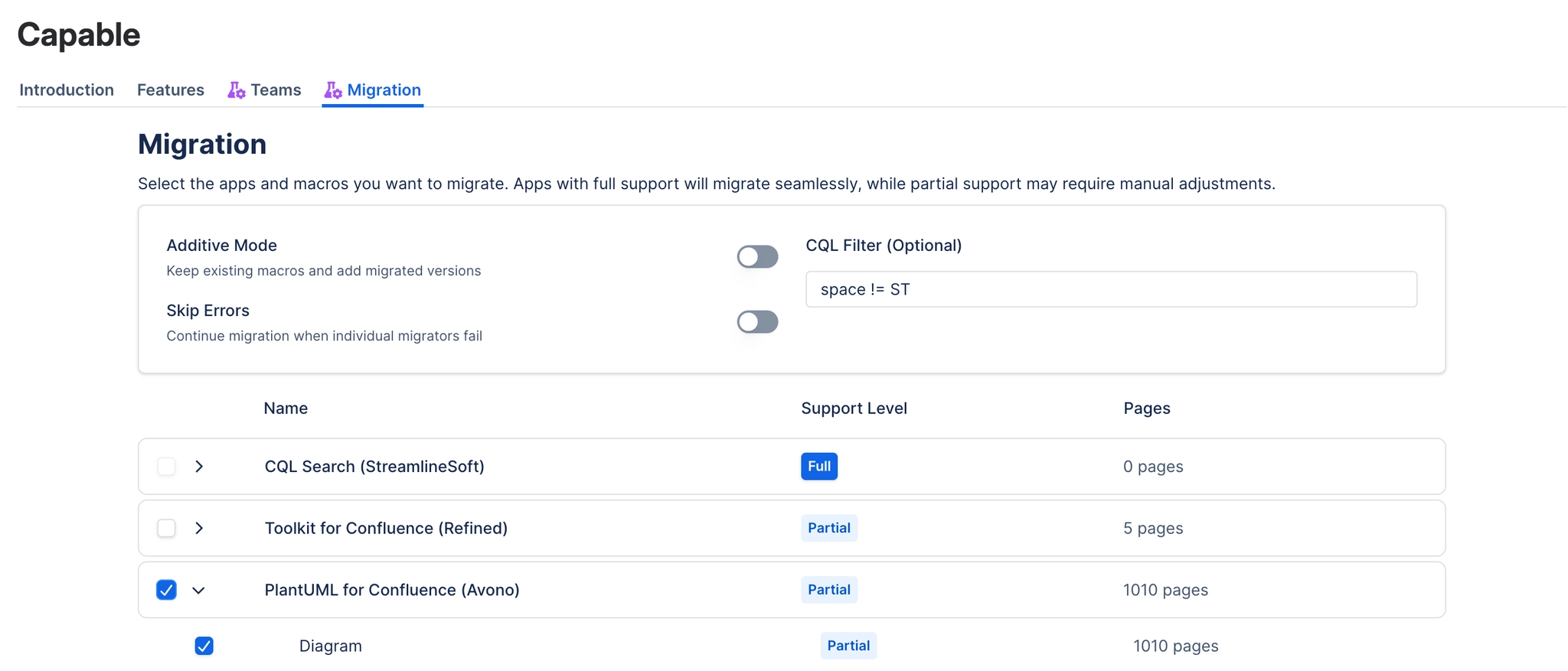
Task: Check the CQL Search (StreamlineSoft) checkbox
Action: [166, 466]
